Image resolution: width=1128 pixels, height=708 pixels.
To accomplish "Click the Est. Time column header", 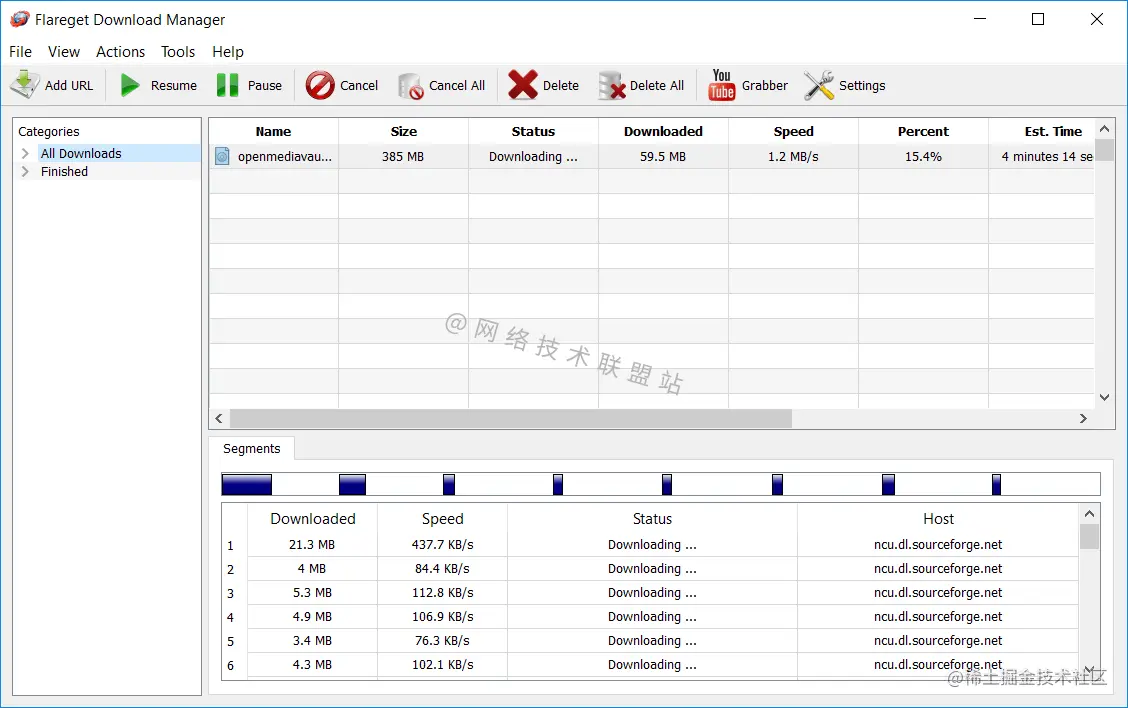I will [1042, 132].
